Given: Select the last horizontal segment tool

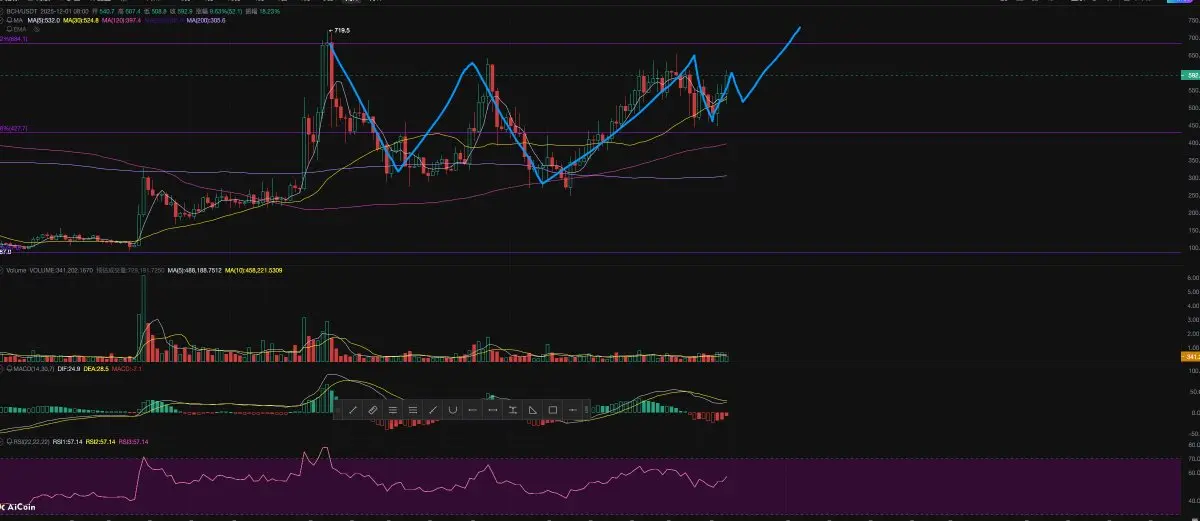Looking at the screenshot, I should (x=573, y=410).
